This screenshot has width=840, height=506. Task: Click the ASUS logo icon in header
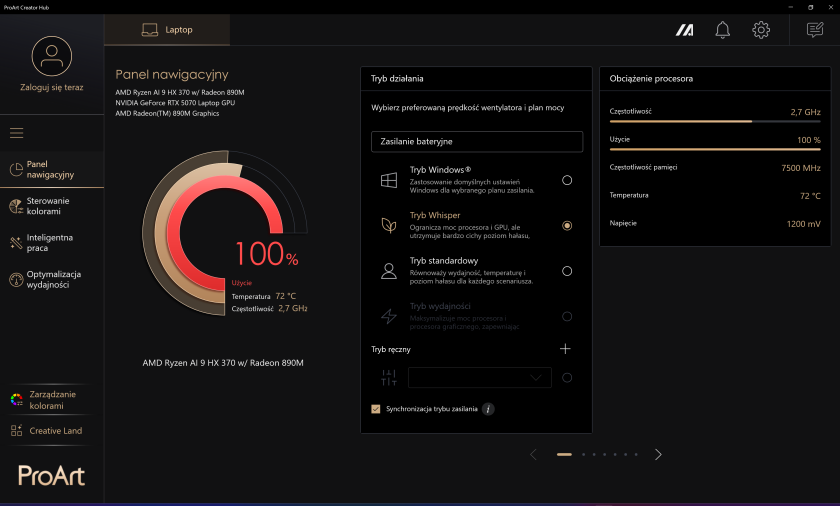[x=684, y=30]
